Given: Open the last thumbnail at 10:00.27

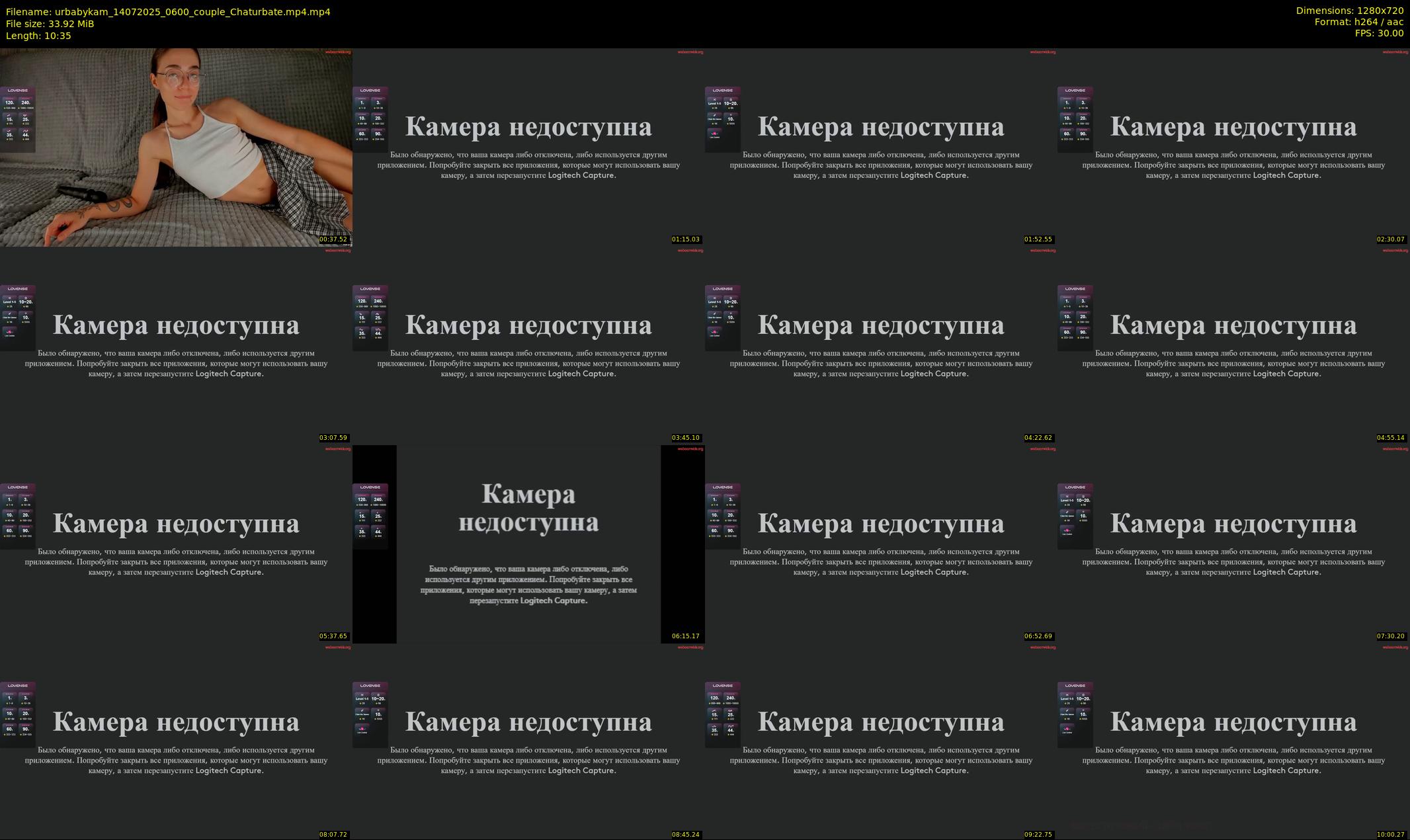Looking at the screenshot, I should coord(1233,742).
